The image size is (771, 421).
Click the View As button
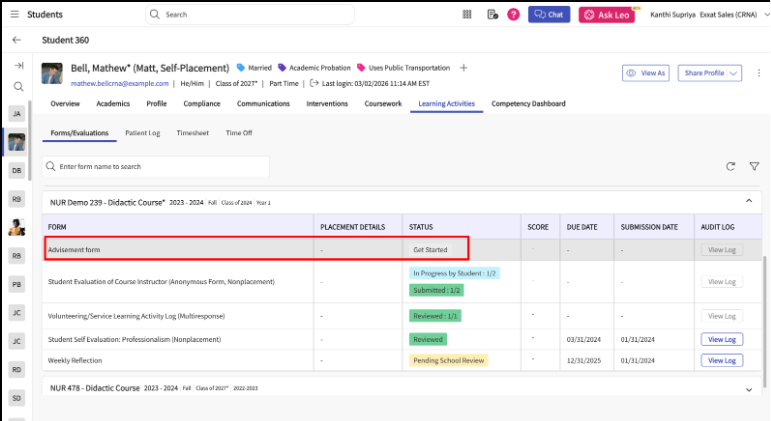(x=646, y=73)
